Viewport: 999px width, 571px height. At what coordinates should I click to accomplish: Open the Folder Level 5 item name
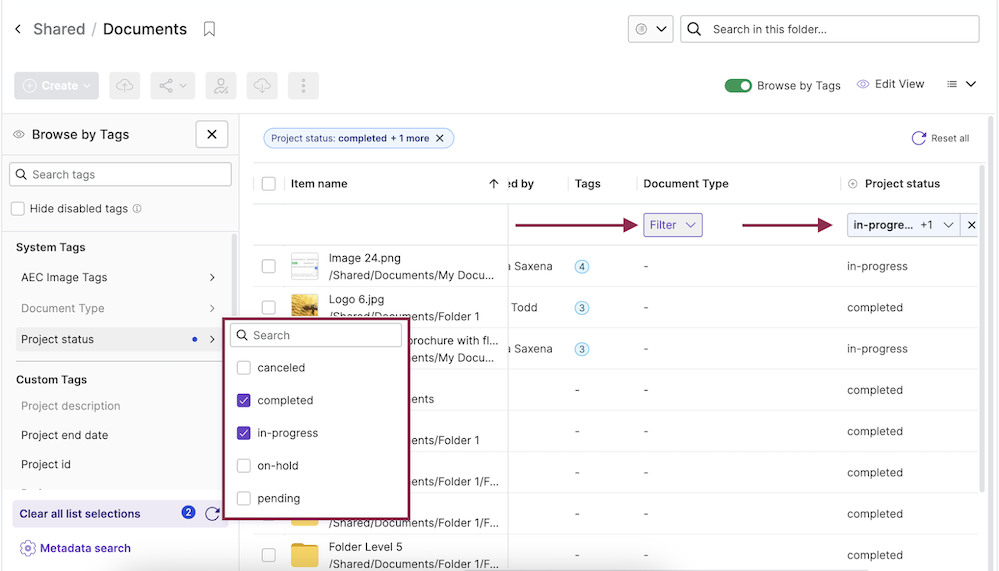pyautogui.click(x=366, y=547)
